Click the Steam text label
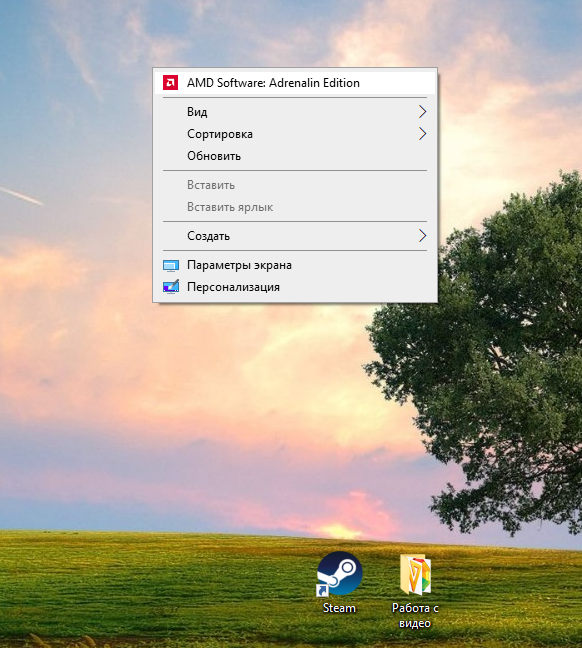The height and width of the screenshot is (648, 582). click(x=339, y=608)
